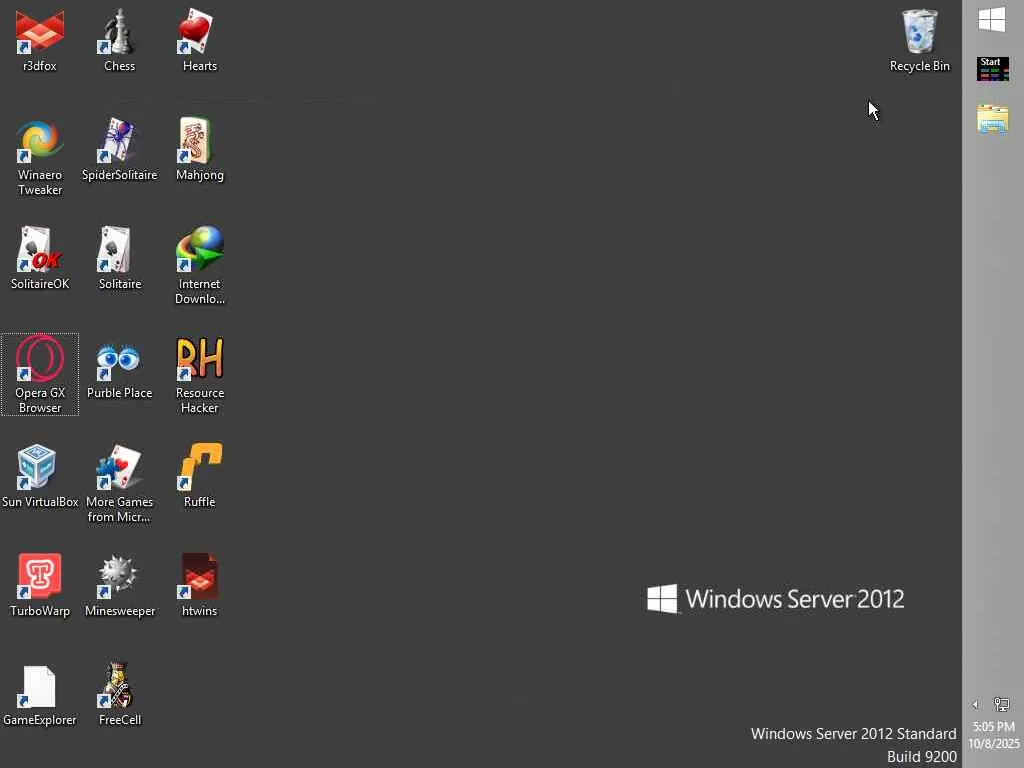Open the network status tray icon
This screenshot has height=768, width=1024.
[x=1001, y=704]
